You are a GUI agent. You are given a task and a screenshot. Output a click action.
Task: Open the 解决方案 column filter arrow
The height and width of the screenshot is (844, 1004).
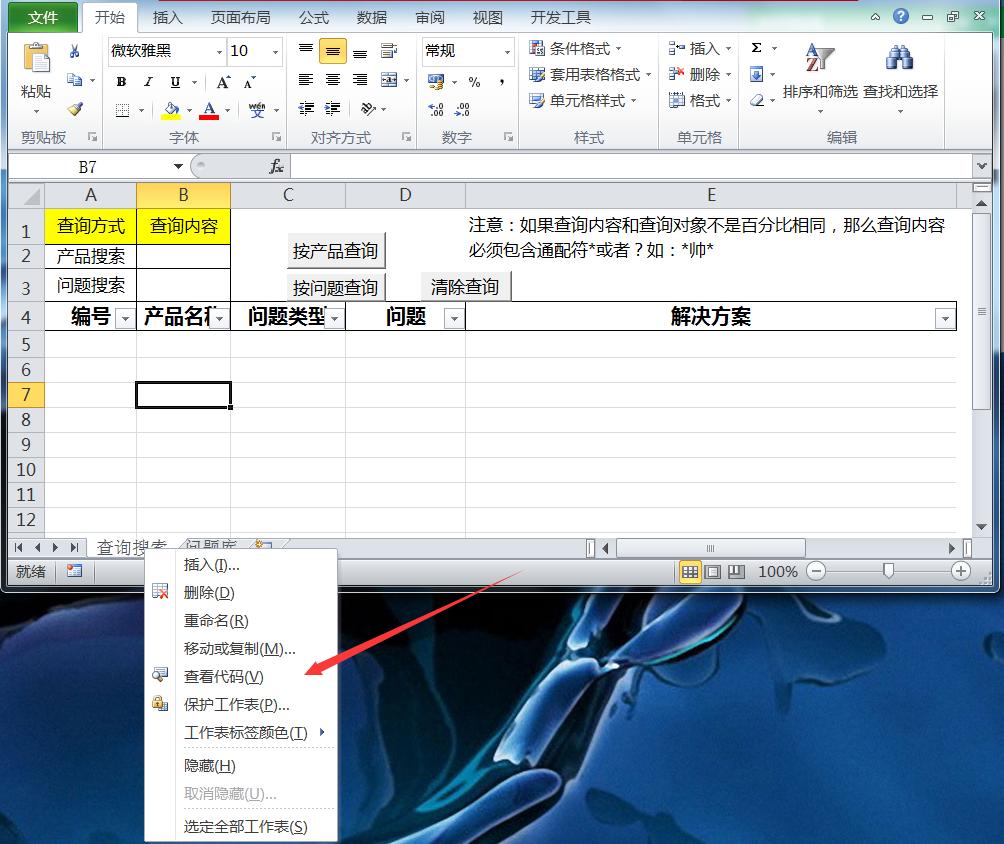click(943, 317)
